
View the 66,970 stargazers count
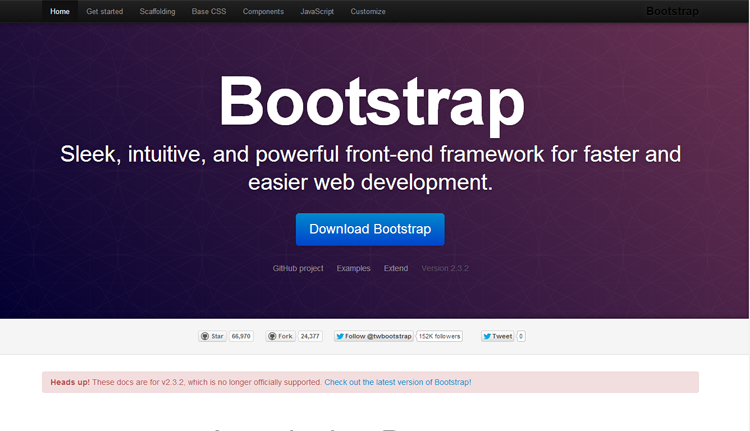pyautogui.click(x=241, y=336)
